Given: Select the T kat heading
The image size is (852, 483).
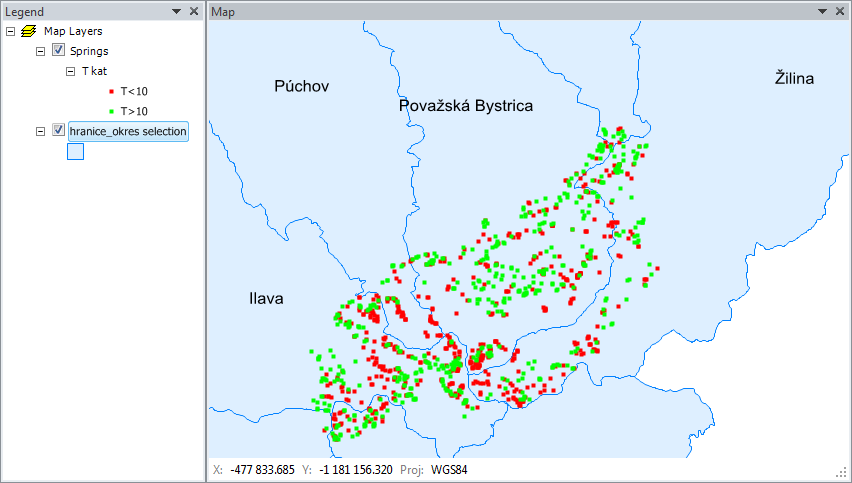Looking at the screenshot, I should pyautogui.click(x=95, y=71).
